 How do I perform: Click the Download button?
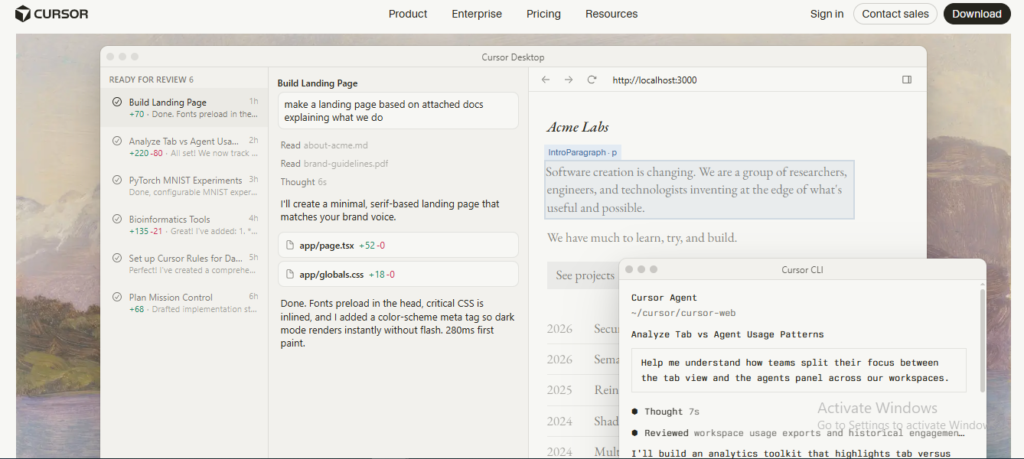point(976,14)
